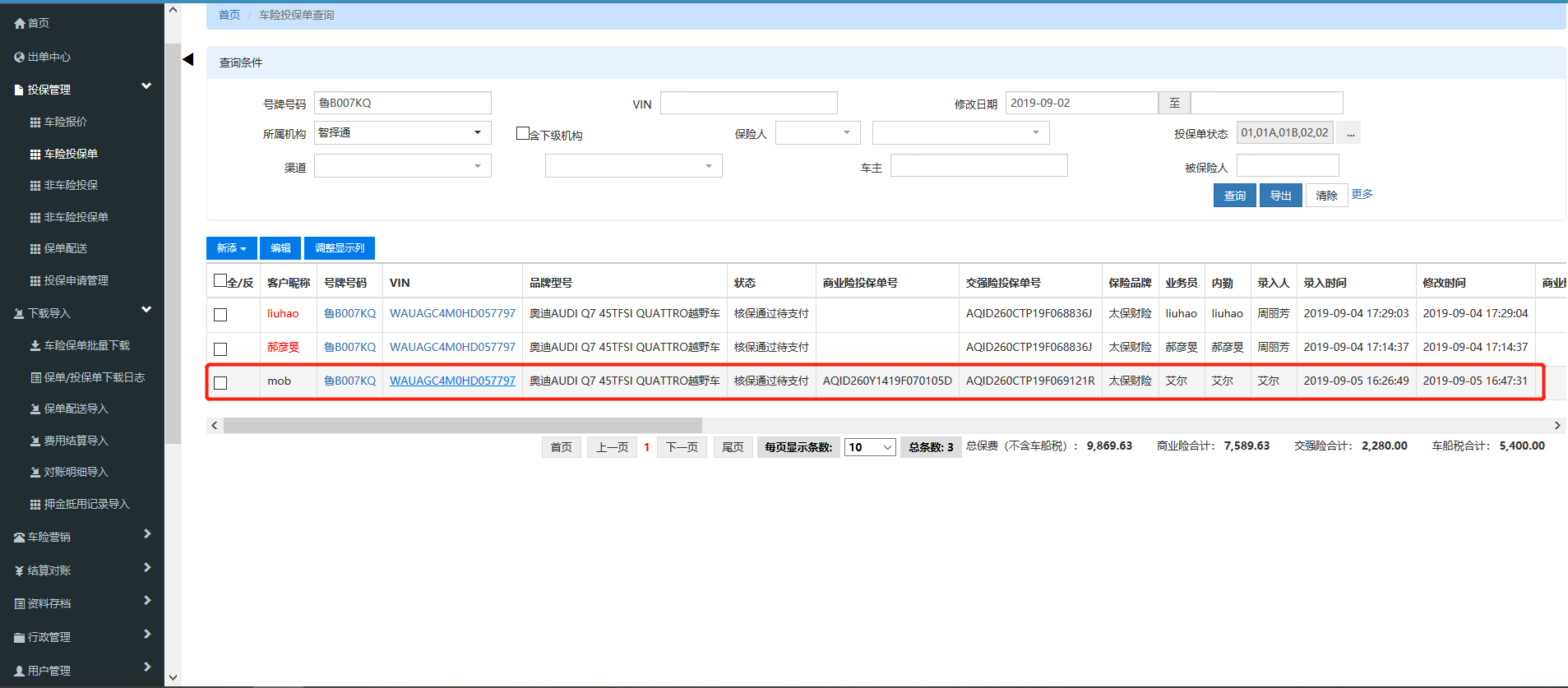
Task: Click the 调整显示列 button
Action: (340, 248)
